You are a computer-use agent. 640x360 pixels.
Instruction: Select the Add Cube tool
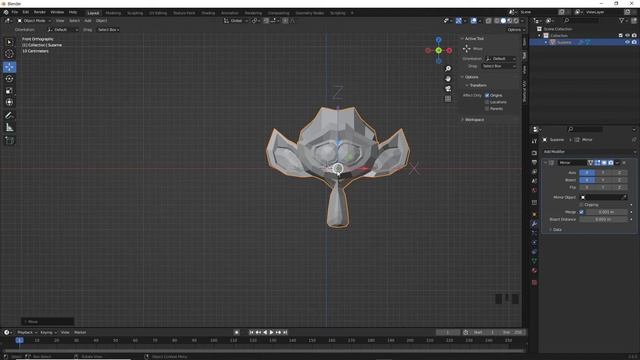[x=9, y=141]
